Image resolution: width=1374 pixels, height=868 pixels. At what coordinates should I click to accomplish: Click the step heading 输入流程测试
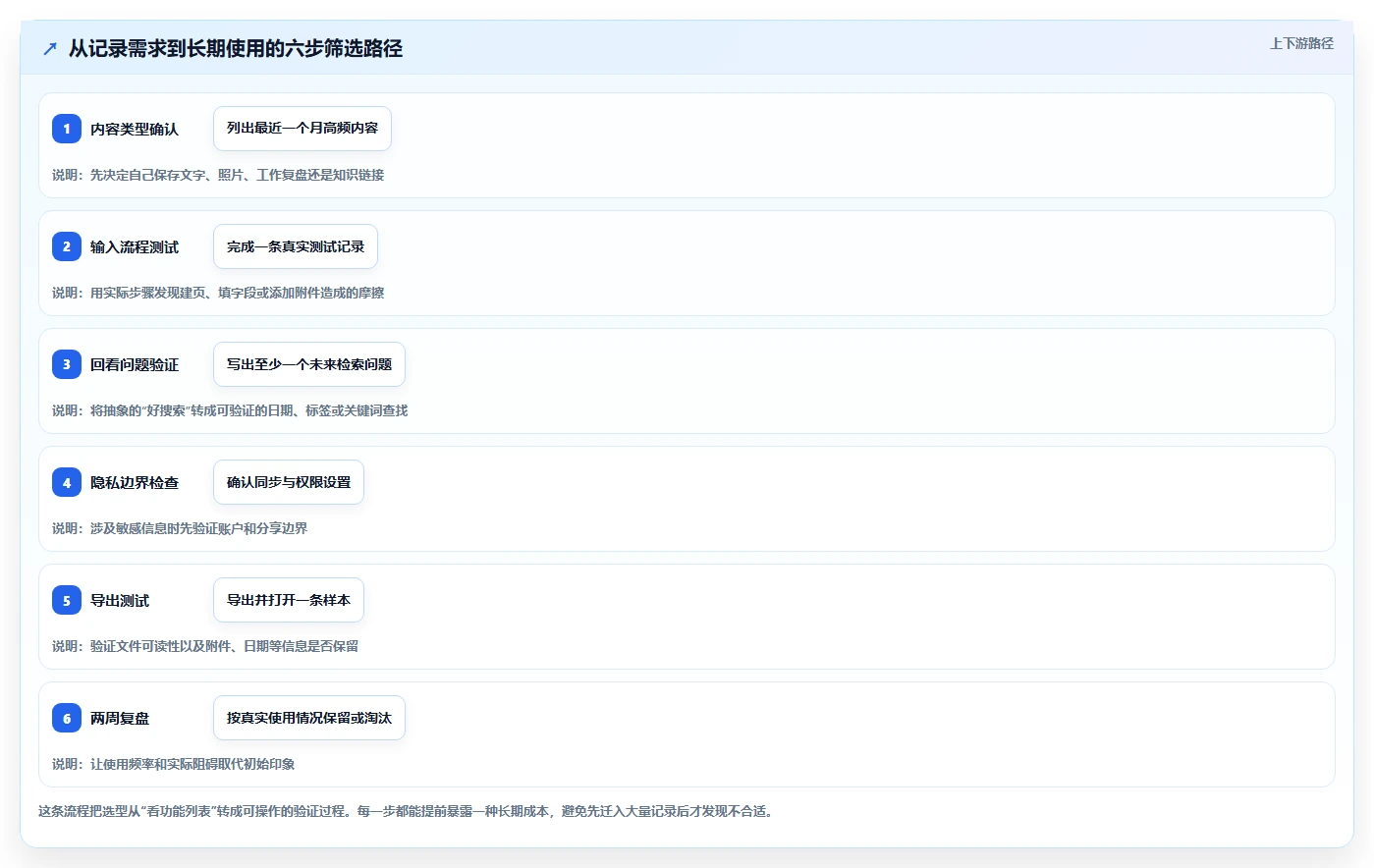[x=135, y=246]
